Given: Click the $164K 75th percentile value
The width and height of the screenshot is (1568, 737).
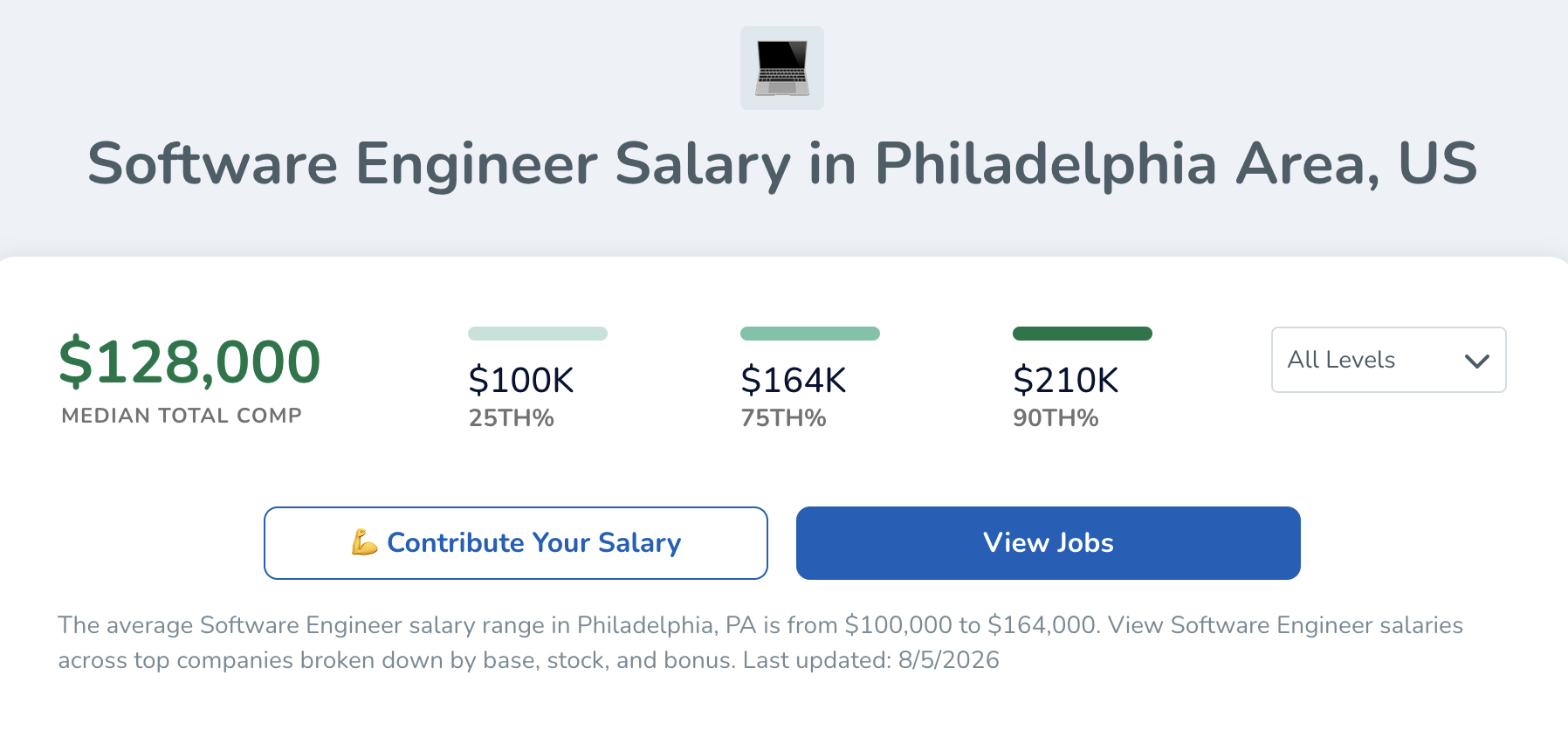Looking at the screenshot, I should click(794, 381).
